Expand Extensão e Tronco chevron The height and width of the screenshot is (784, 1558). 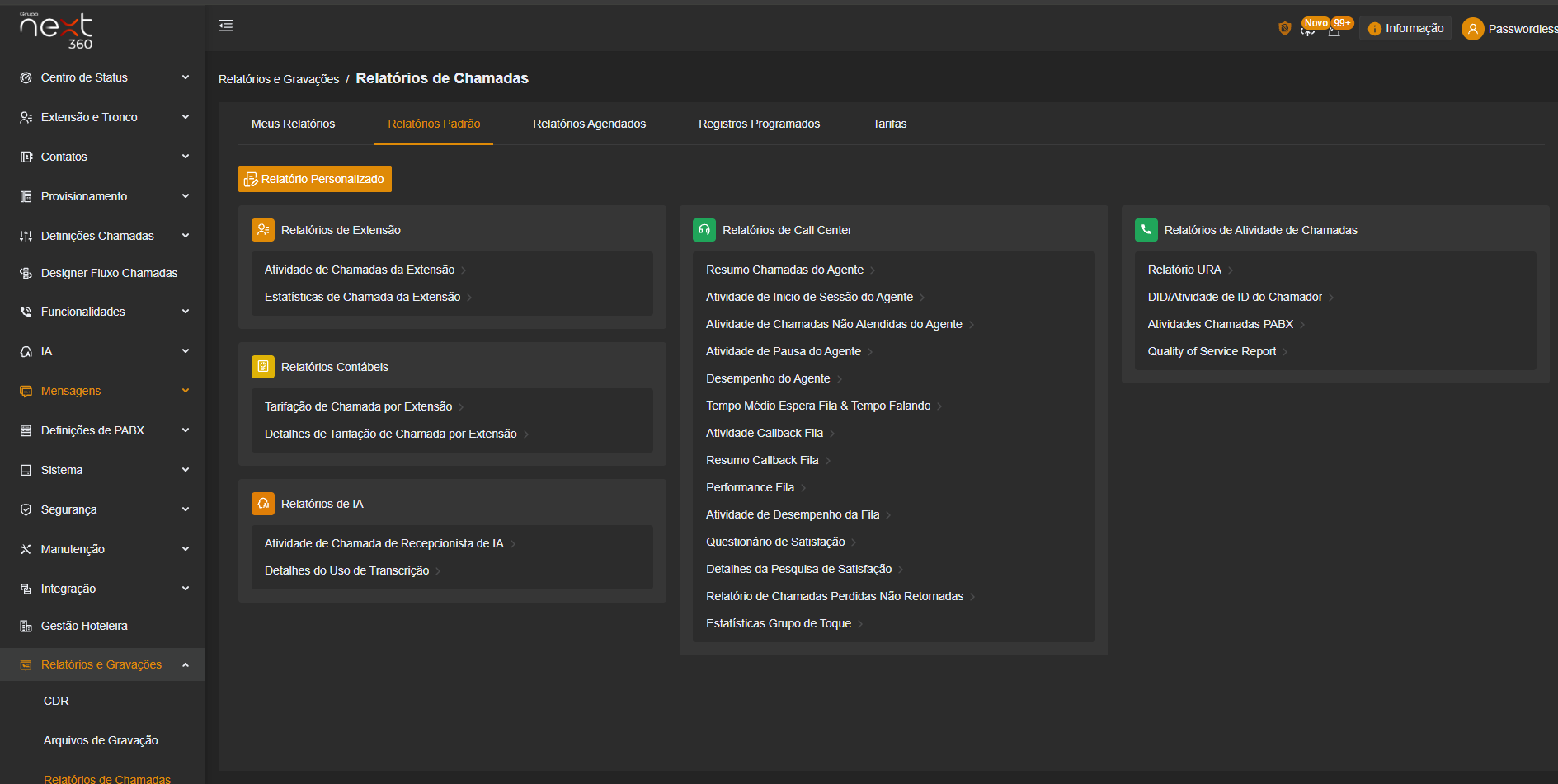tap(186, 117)
